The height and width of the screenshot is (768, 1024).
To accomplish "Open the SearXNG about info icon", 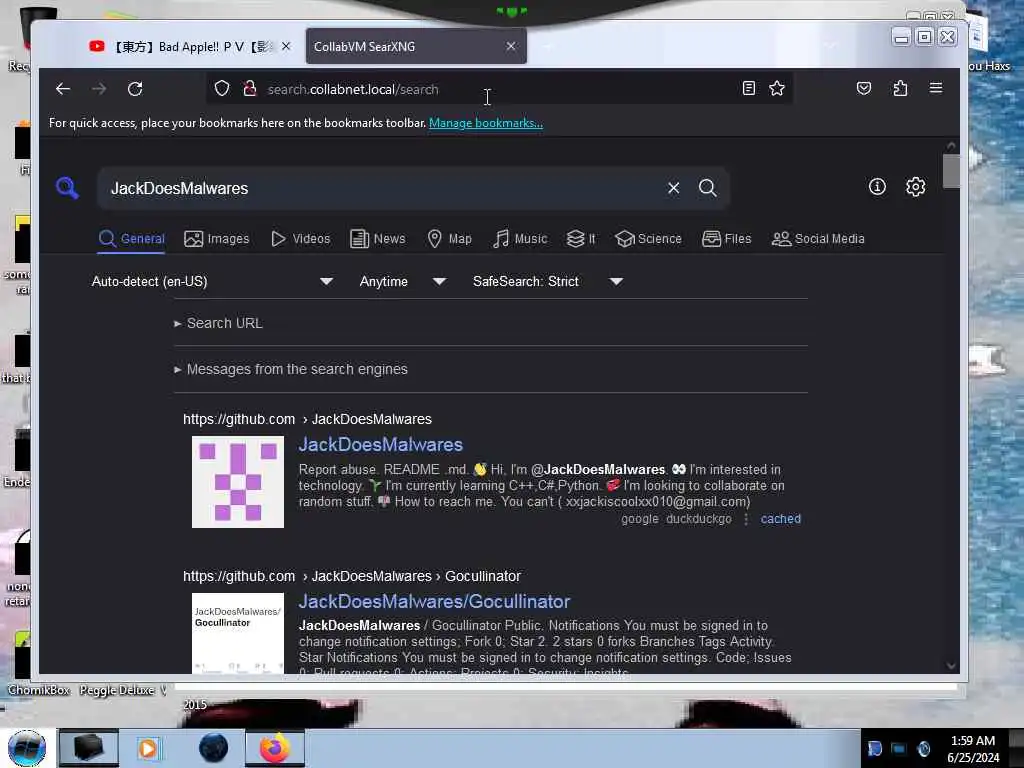I will coord(877,187).
